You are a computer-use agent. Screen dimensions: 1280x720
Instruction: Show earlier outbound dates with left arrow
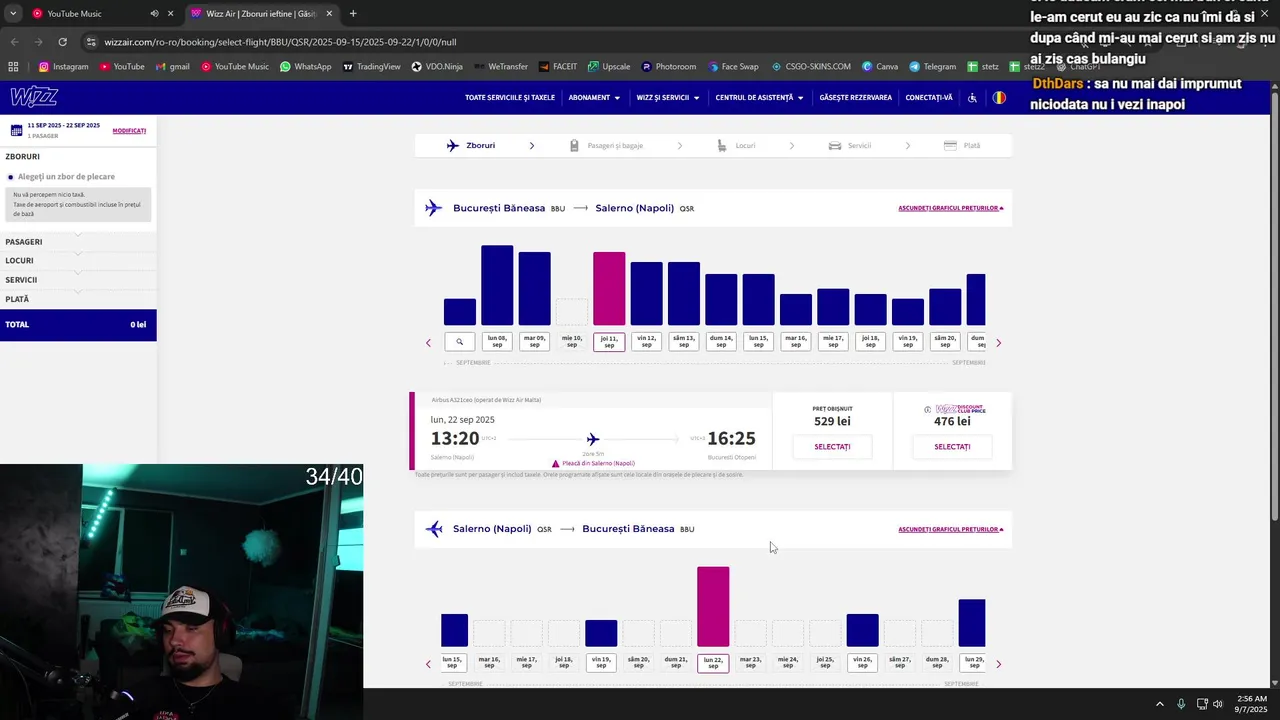[428, 343]
